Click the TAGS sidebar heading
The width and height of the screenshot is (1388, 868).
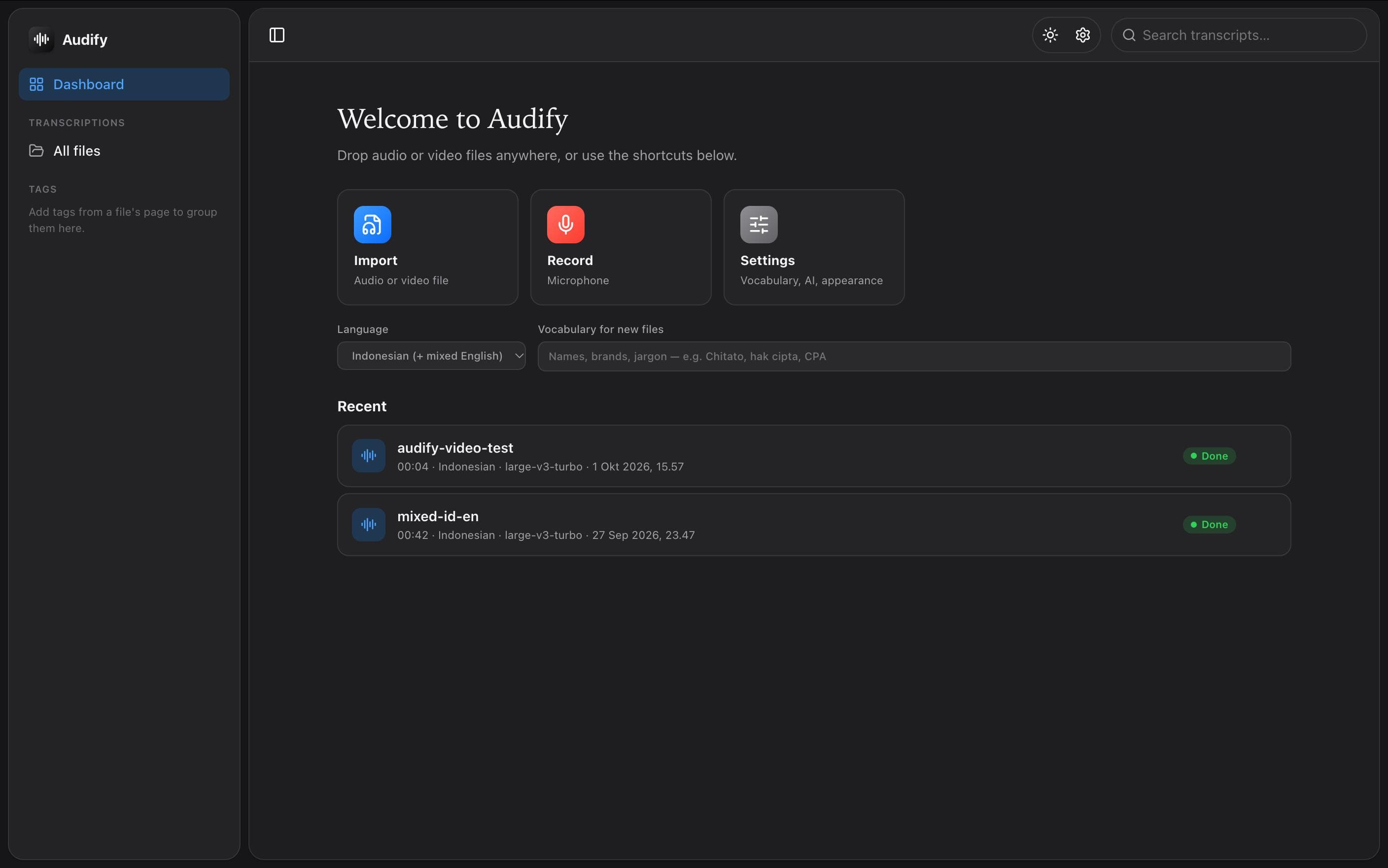pos(42,190)
